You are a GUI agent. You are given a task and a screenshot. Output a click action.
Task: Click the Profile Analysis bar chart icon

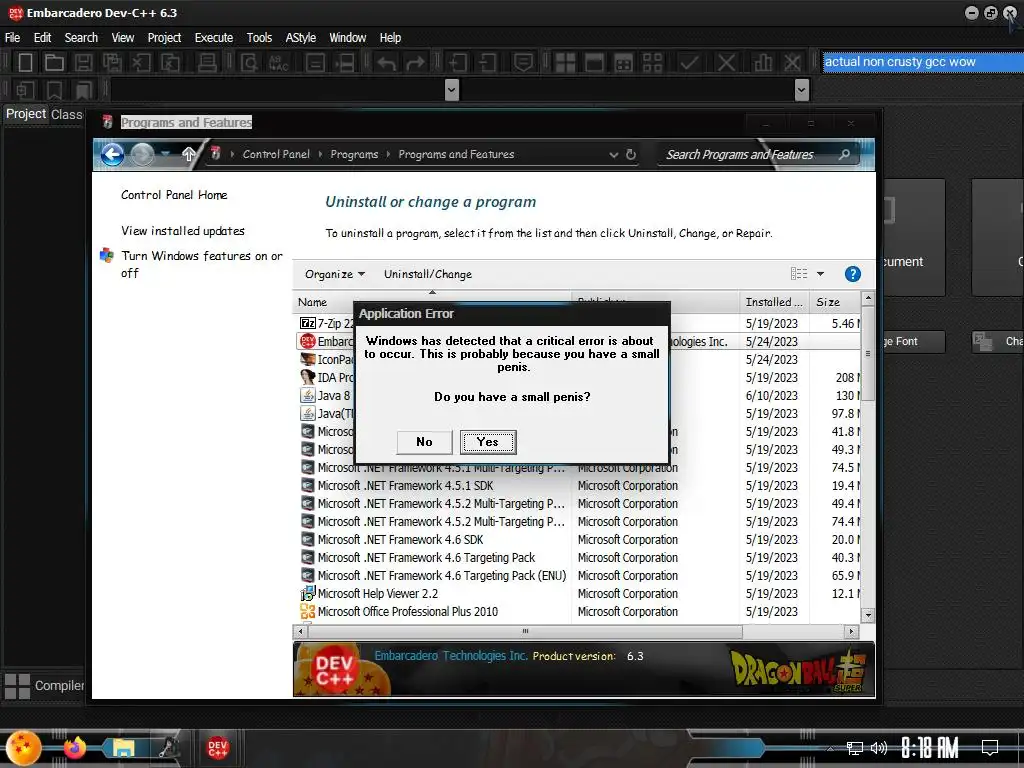click(x=762, y=63)
